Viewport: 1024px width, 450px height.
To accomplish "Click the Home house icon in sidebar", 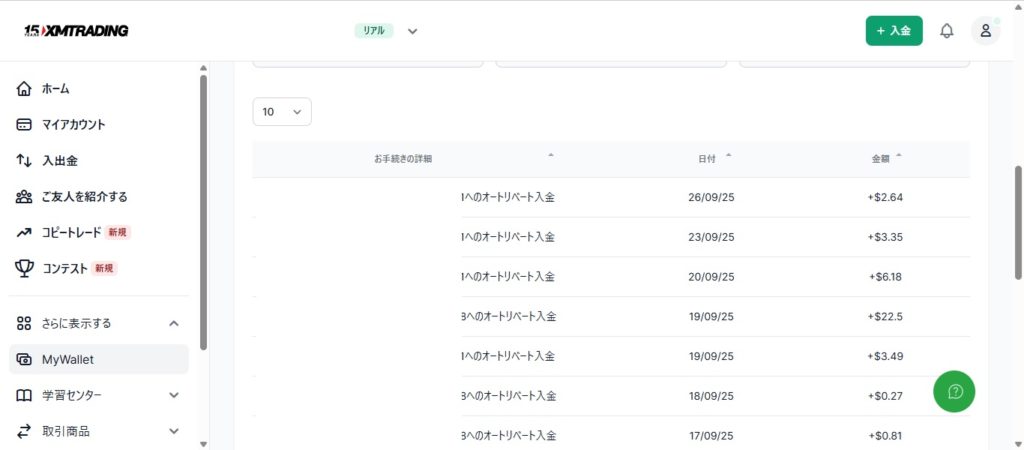I will pos(25,89).
